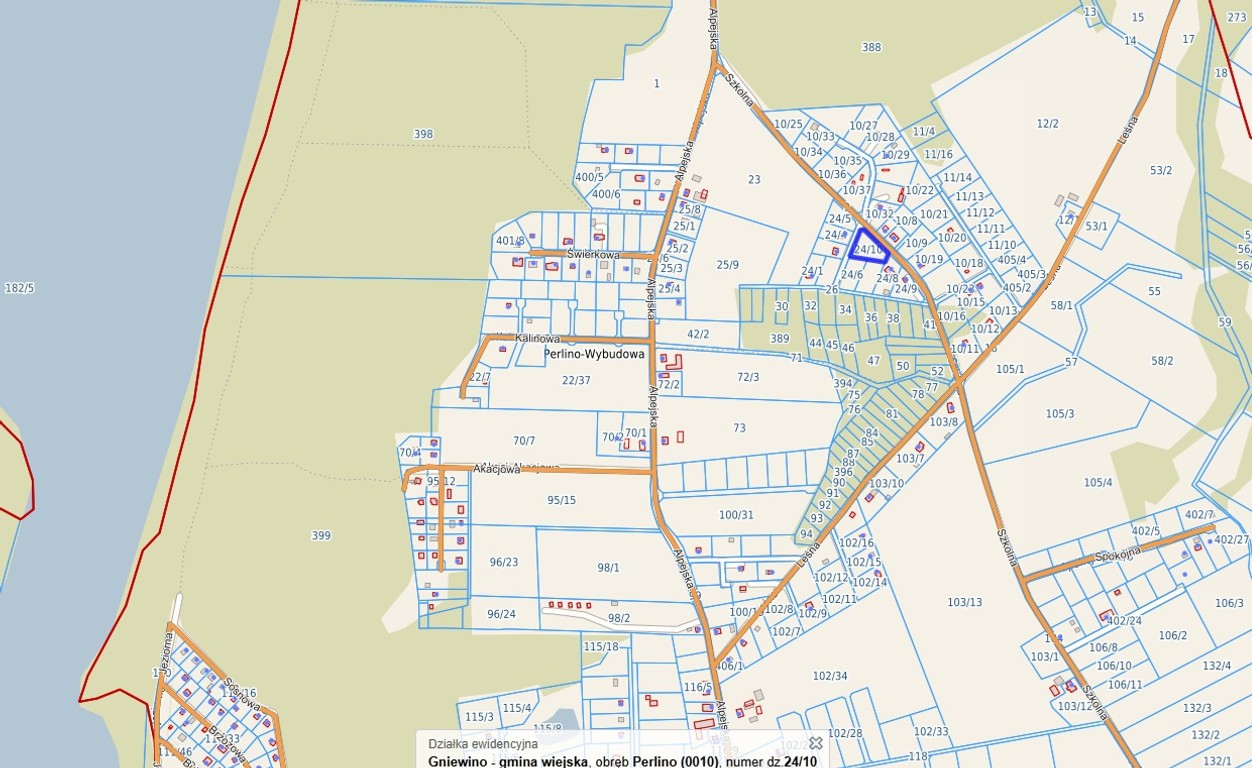Select the highlighted parcel 24/10 on map
The image size is (1252, 768).
tap(870, 246)
